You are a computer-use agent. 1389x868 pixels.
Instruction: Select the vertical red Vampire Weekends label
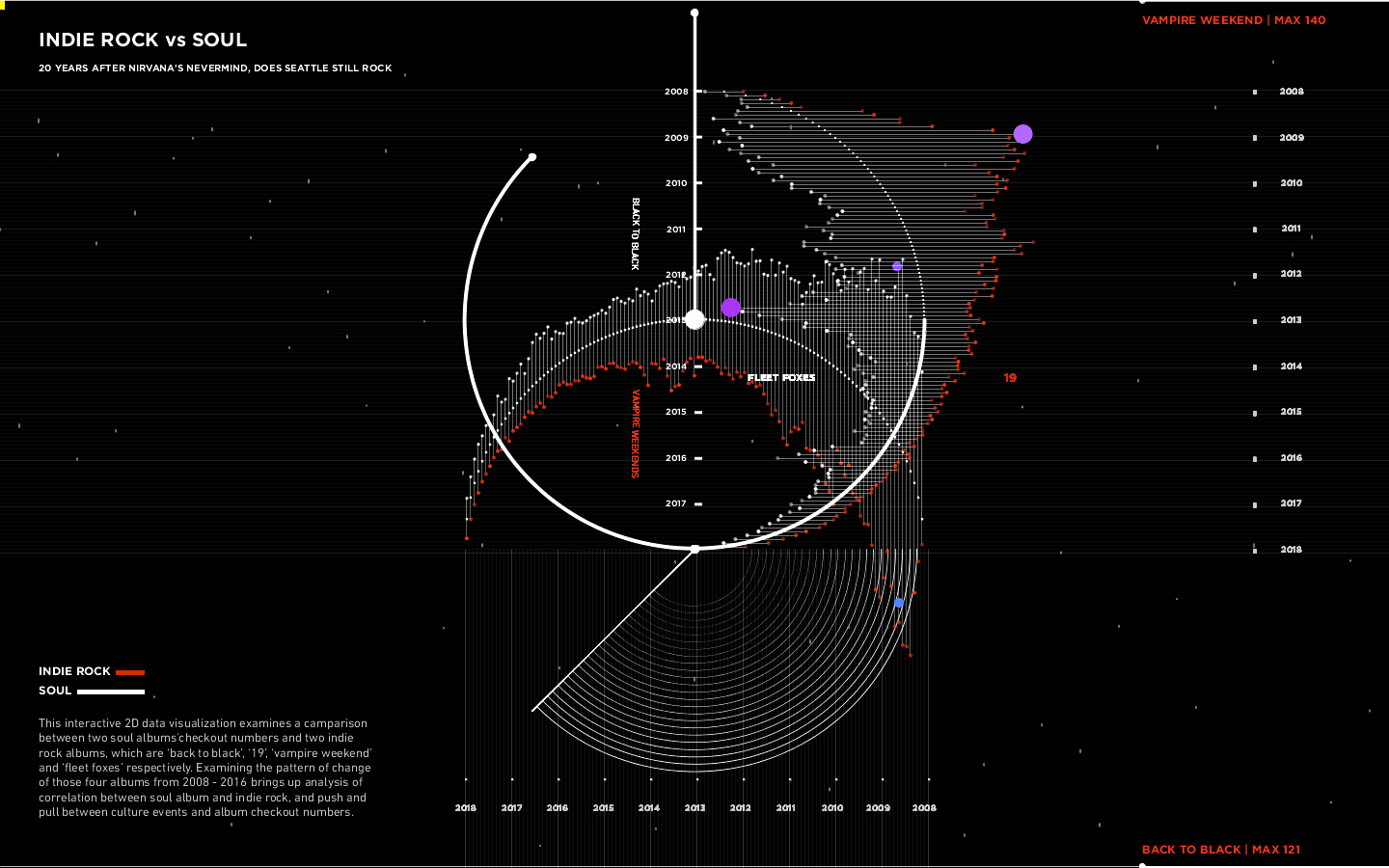[636, 433]
